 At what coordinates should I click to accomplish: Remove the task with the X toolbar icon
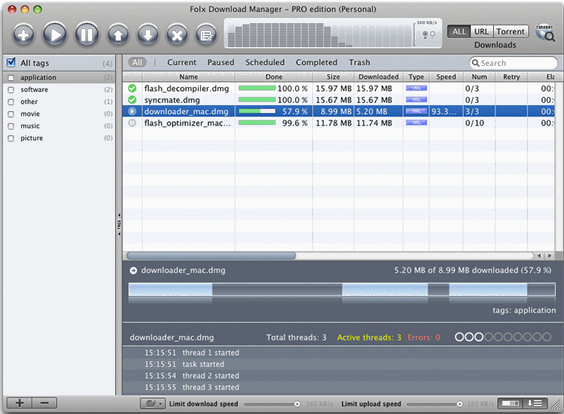tap(177, 35)
